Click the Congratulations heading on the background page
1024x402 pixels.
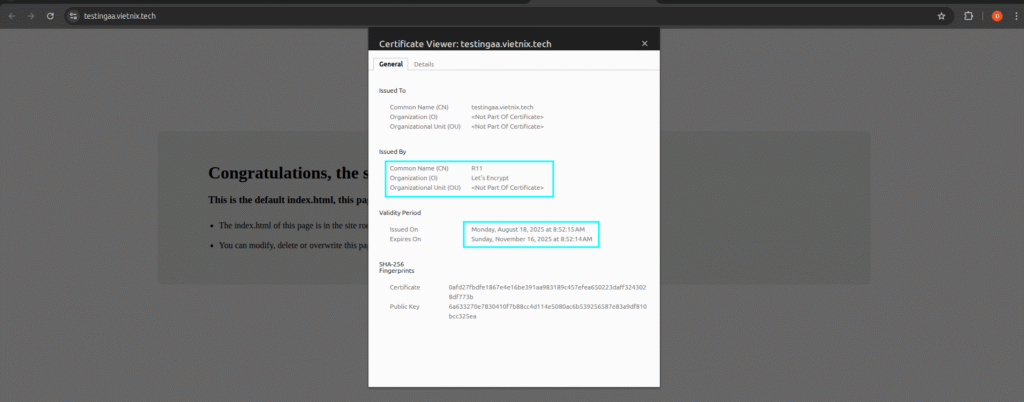pyautogui.click(x=288, y=173)
